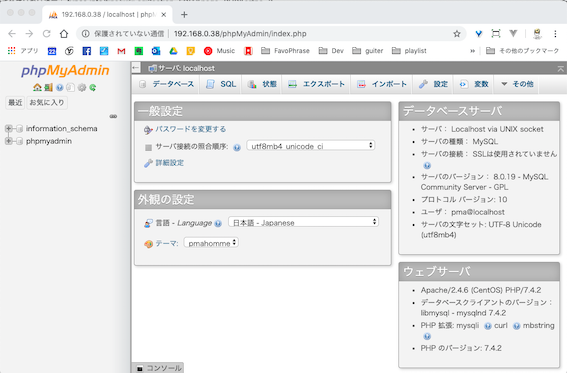The height and width of the screenshot is (373, 567).
Task: Open the 変数 tab
Action: click(474, 84)
